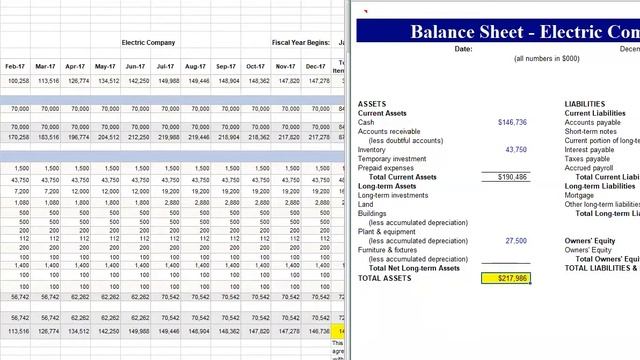Select the Short-term notes label
640x360 pixels.
[590, 131]
